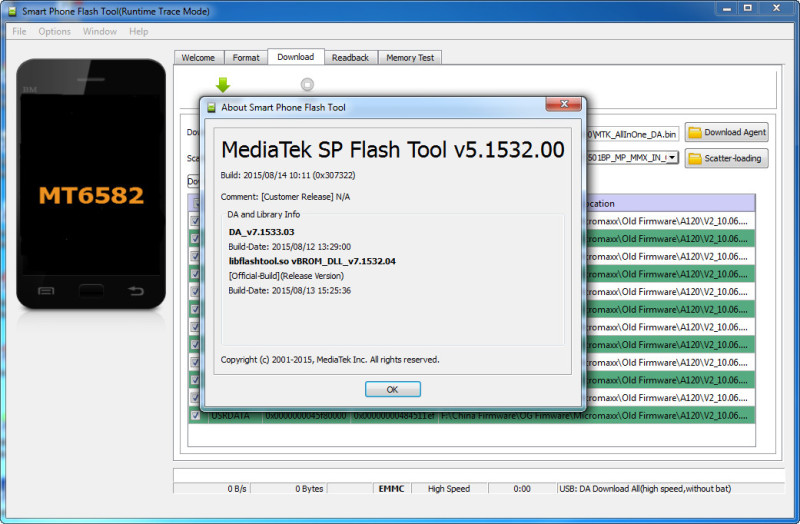Click 'Build-Date: 2015/08/13 15:25:36' text

point(289,291)
